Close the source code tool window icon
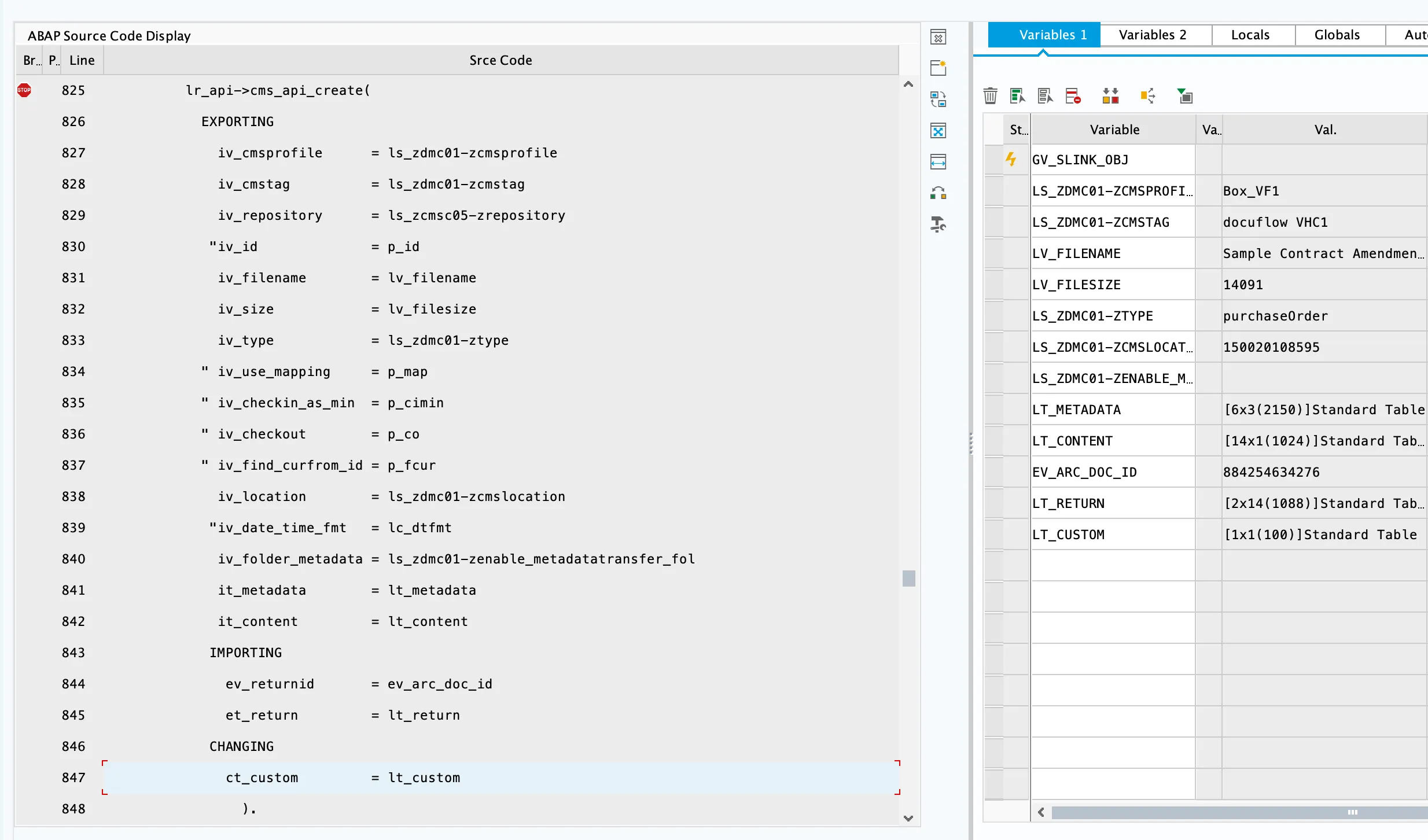The width and height of the screenshot is (1428, 840). (938, 38)
